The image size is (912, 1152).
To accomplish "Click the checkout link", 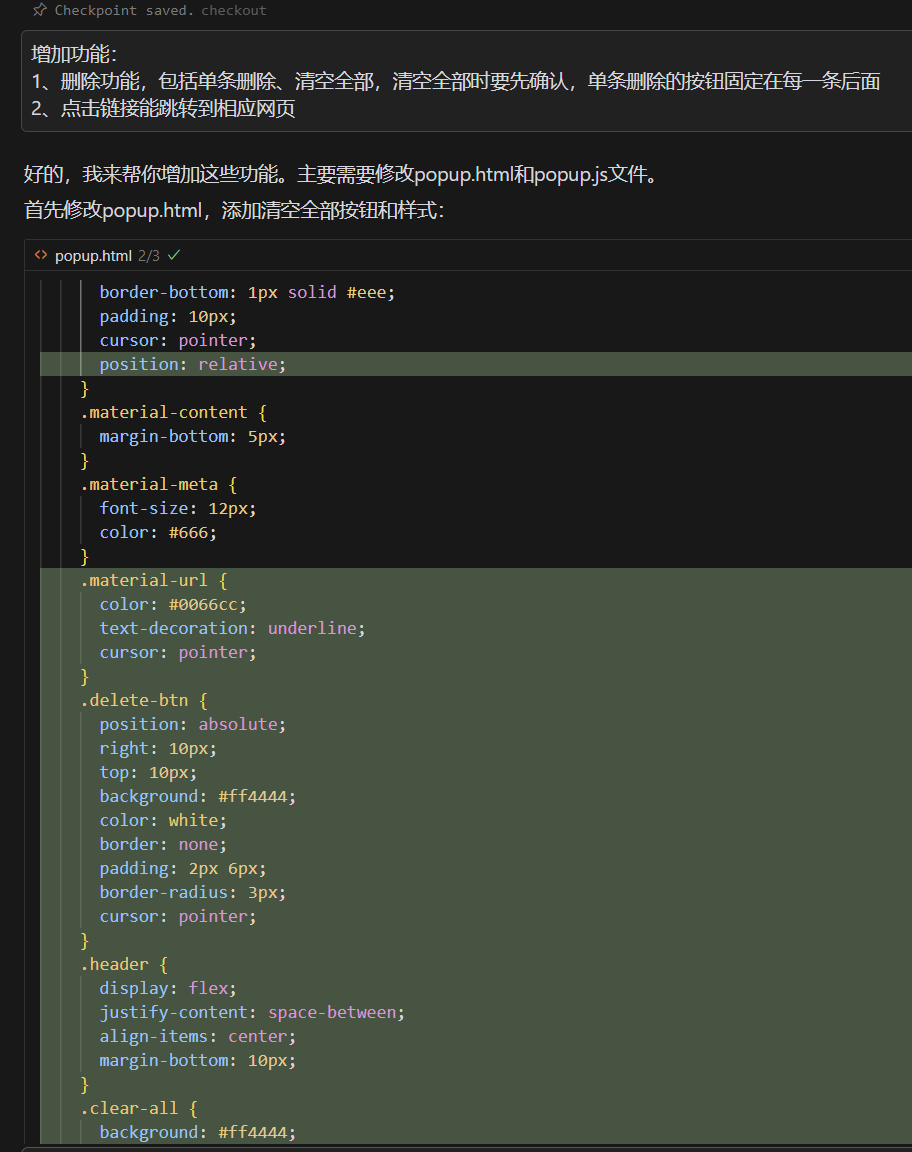I will point(234,10).
